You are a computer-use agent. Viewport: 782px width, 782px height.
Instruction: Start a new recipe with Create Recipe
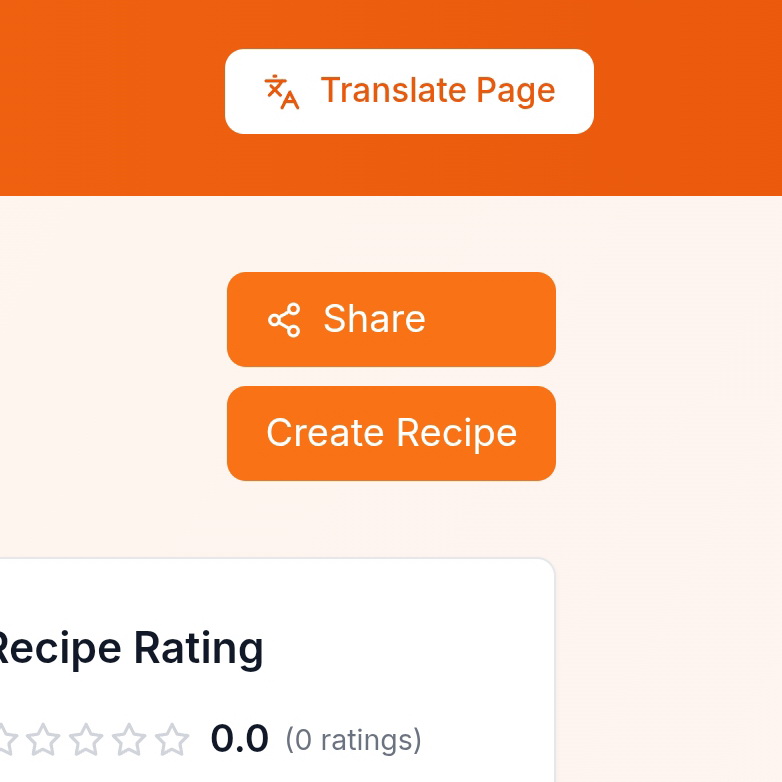pos(391,433)
